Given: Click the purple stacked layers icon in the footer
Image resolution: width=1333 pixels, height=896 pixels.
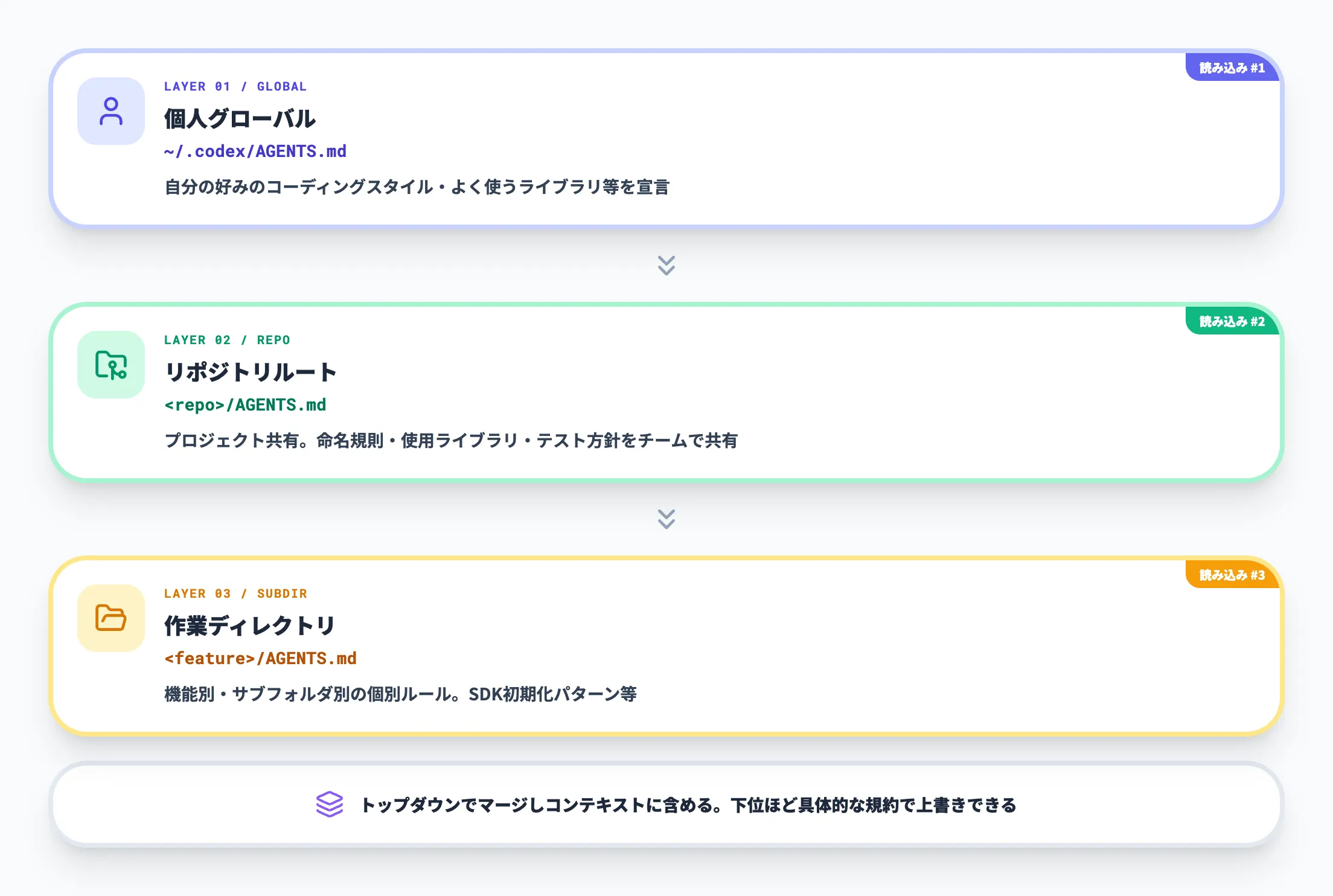Looking at the screenshot, I should pos(330,804).
